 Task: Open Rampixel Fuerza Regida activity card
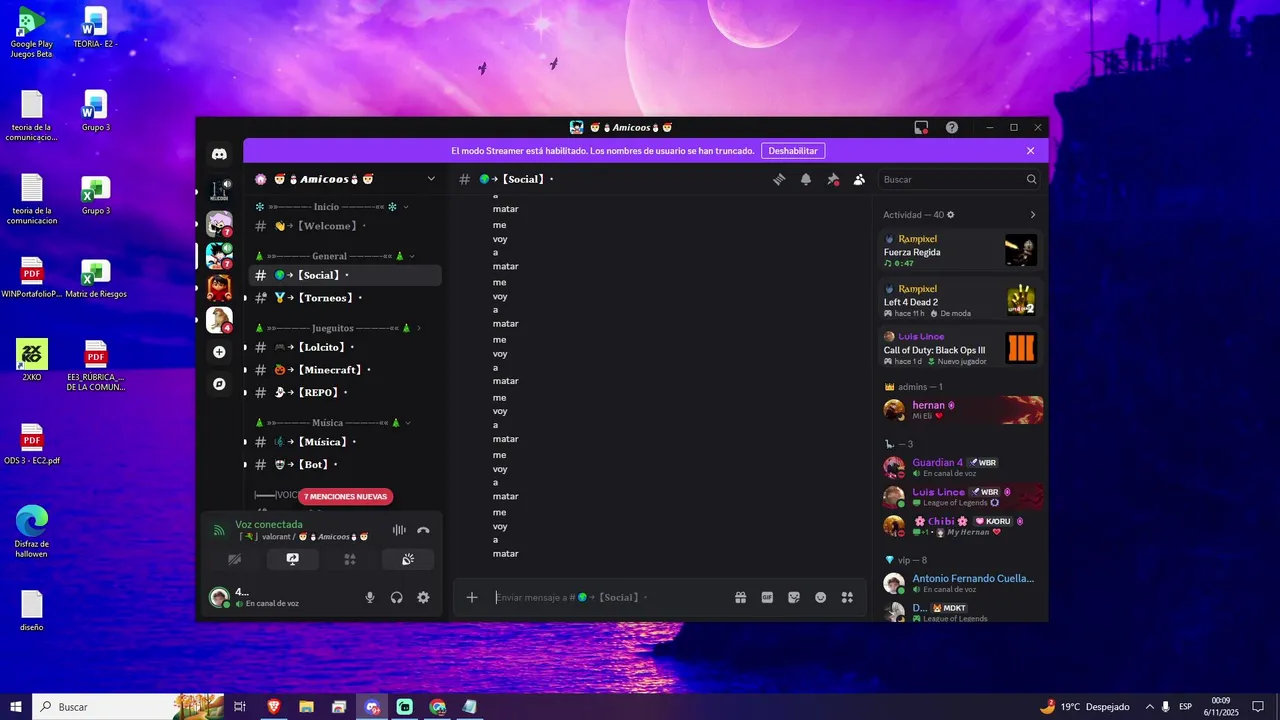(960, 250)
